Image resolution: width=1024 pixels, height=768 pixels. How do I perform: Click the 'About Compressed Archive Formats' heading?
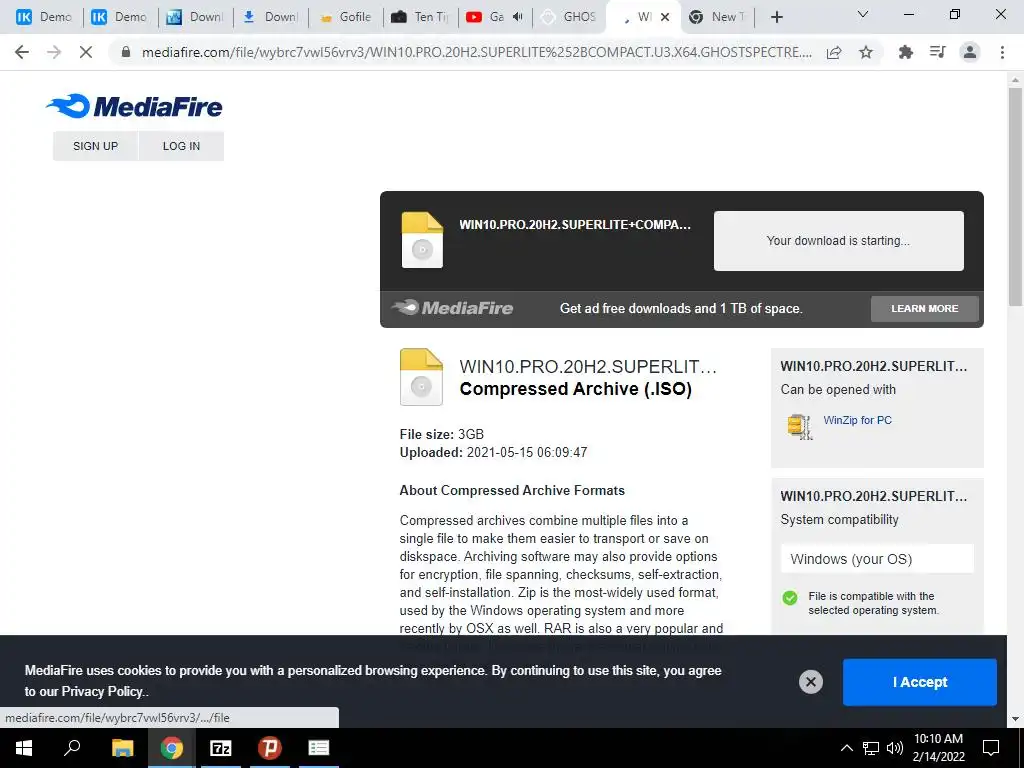tap(512, 490)
